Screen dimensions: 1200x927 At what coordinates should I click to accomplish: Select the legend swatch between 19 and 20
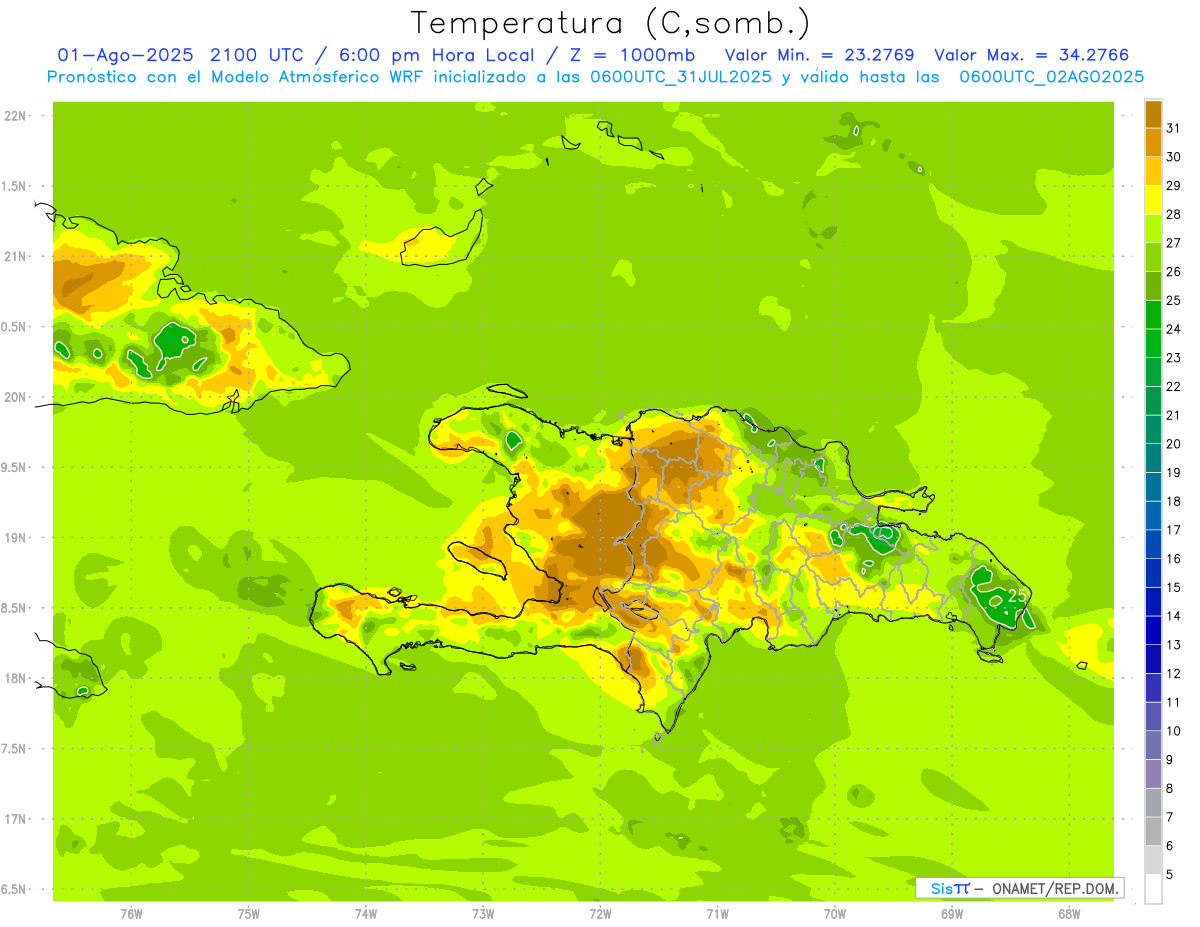(1153, 458)
